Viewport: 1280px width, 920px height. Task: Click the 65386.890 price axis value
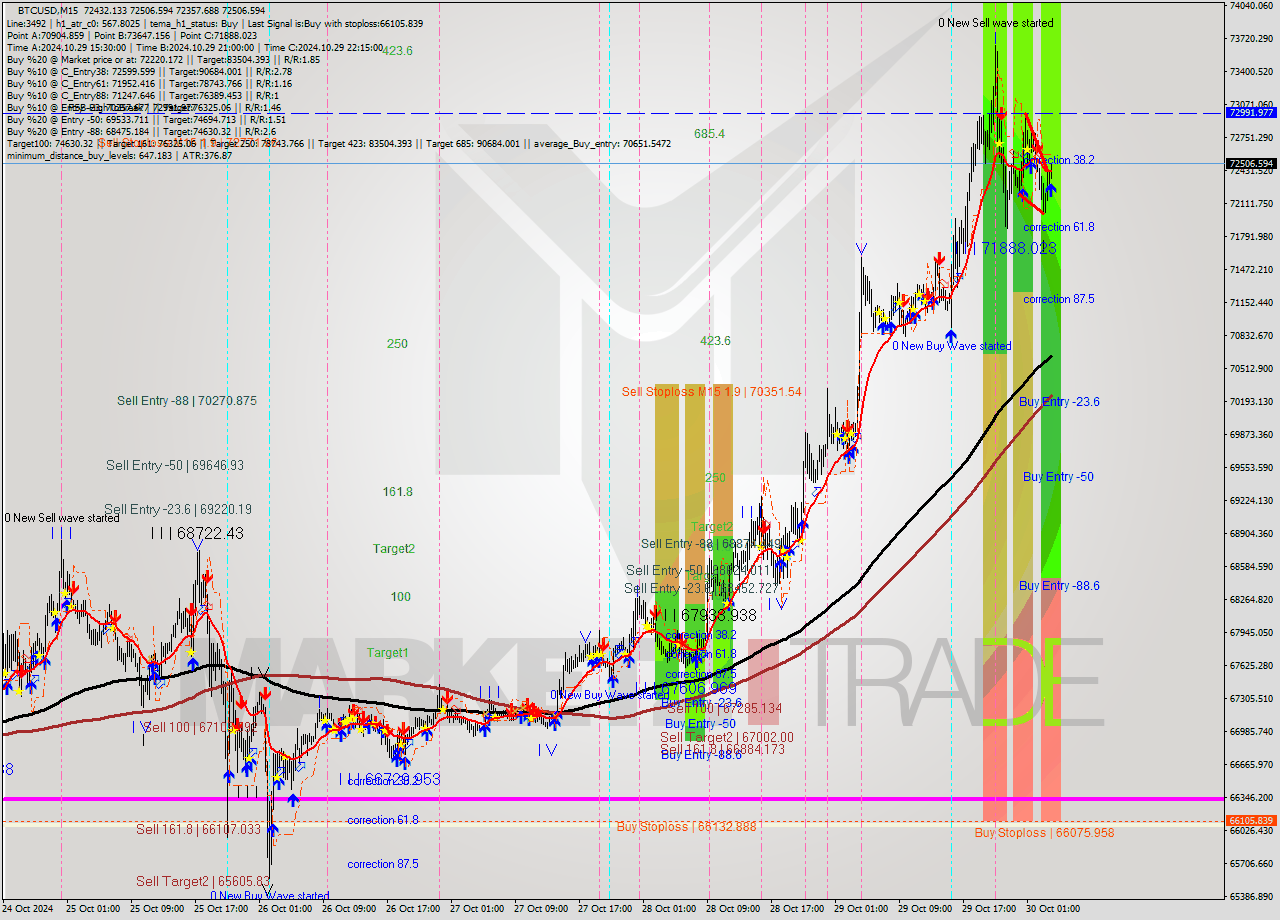pos(1250,897)
